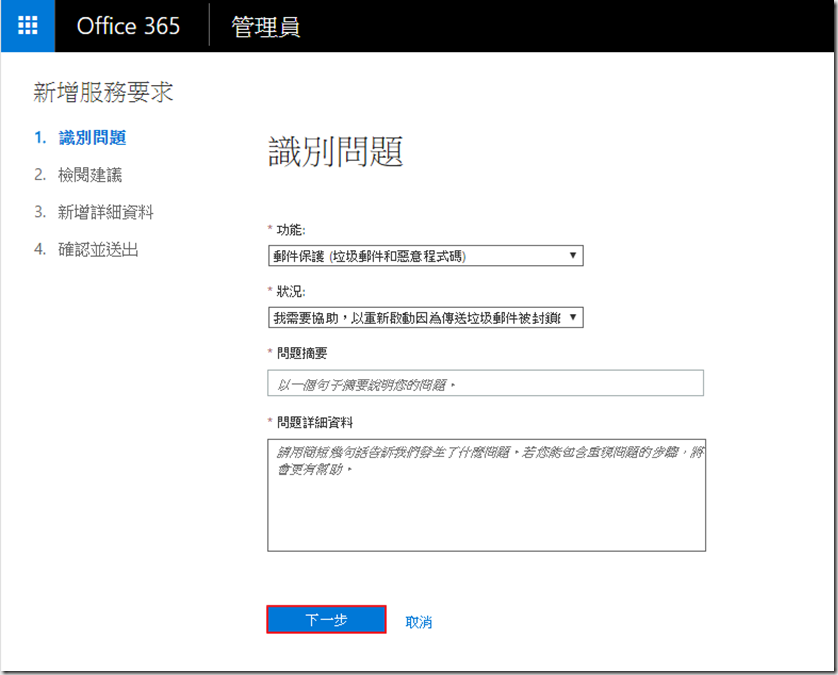Image resolution: width=838 pixels, height=675 pixels.
Task: Click the 取消 cancel link
Action: tap(416, 620)
